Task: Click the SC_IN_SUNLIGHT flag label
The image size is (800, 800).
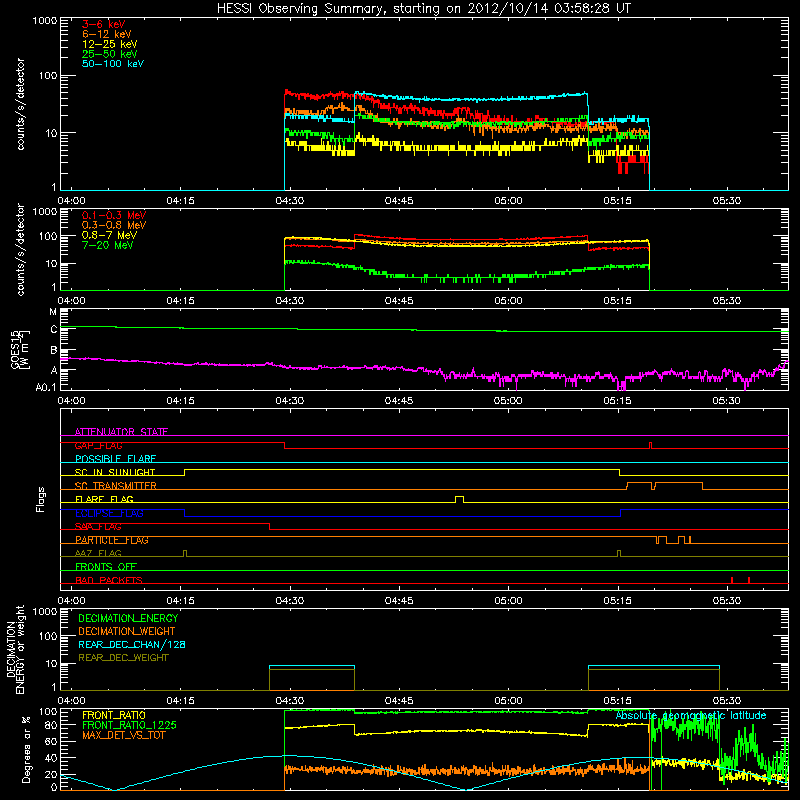Action: pyautogui.click(x=115, y=472)
